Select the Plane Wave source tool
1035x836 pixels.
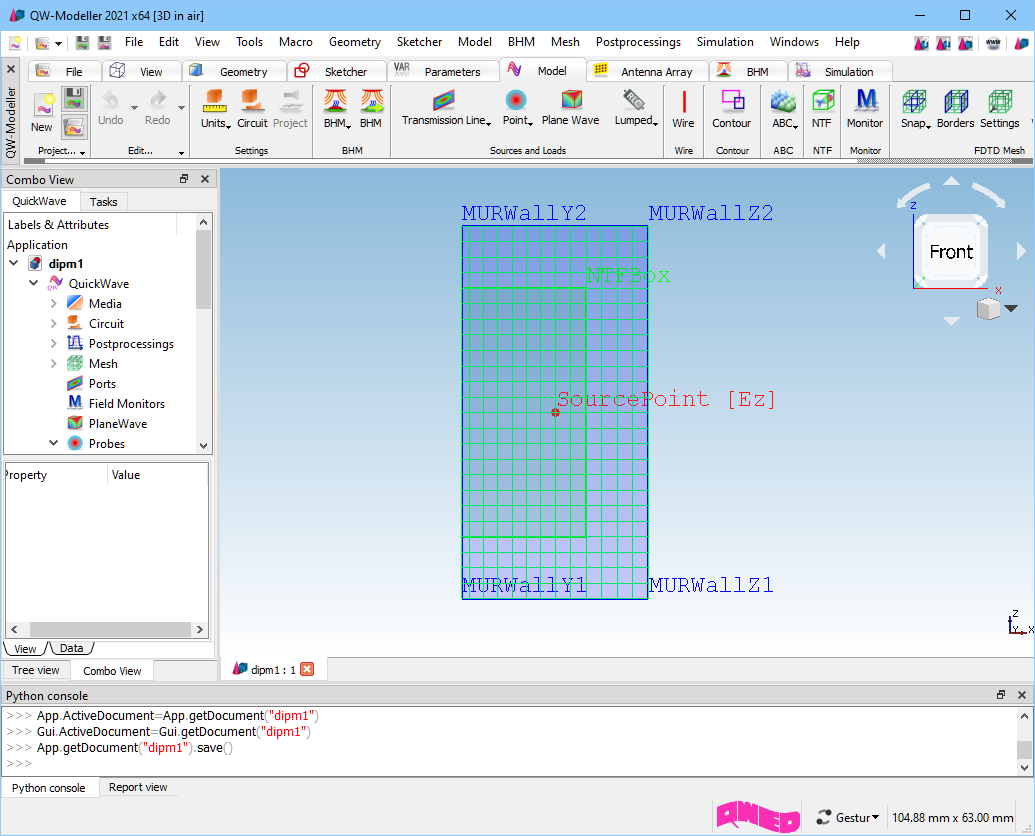point(570,108)
